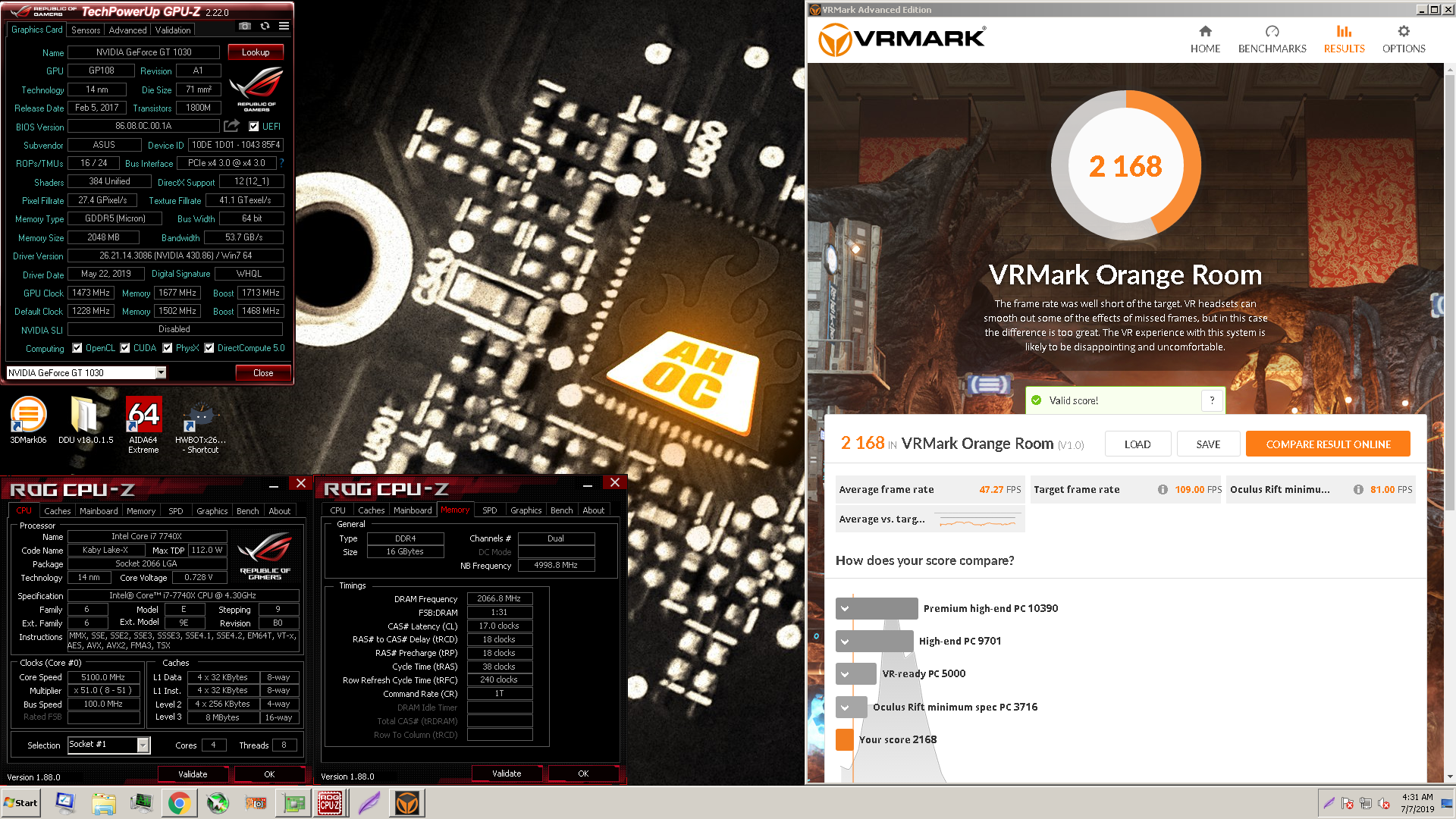Screen dimensions: 1456x819
Task: Click the network tray icon
Action: point(1365,803)
